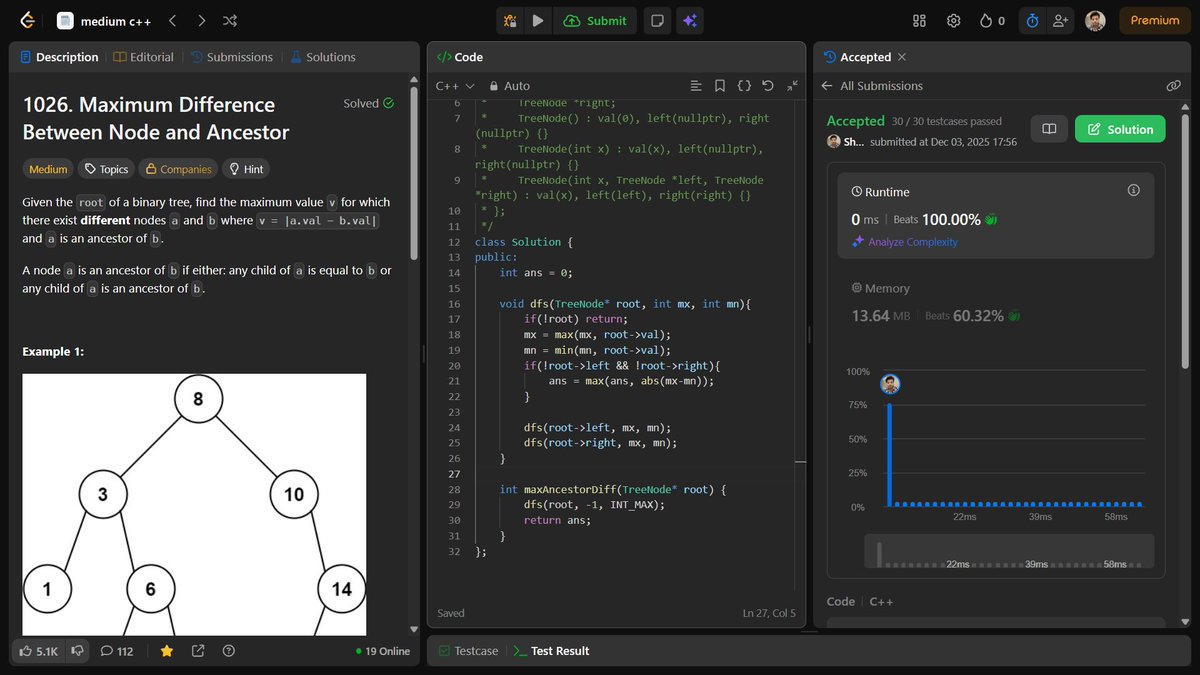Click the green Submit button
Viewport: 1200px width, 675px height.
point(595,20)
